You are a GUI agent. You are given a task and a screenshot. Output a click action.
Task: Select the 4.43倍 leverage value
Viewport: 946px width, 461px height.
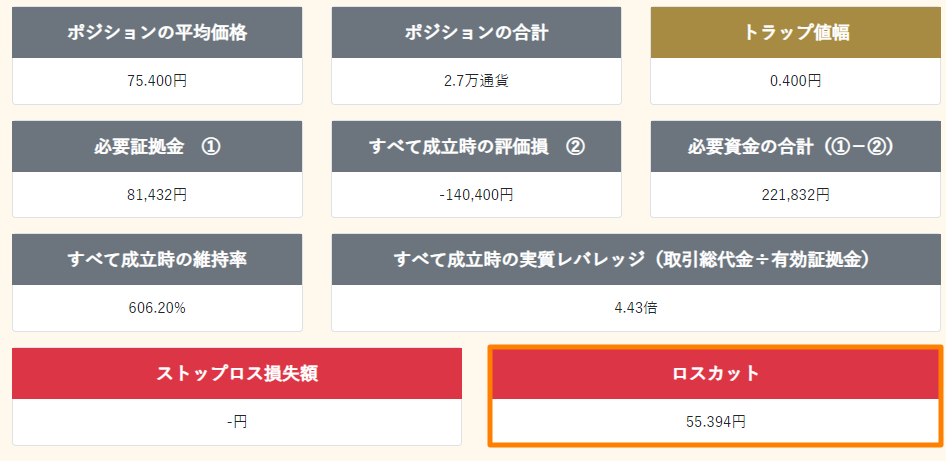(x=636, y=308)
